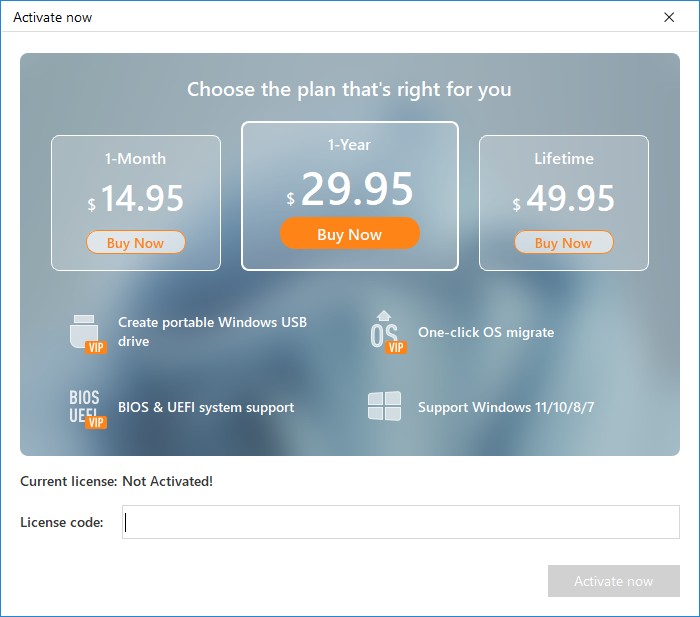Buy the Lifetime plan
This screenshot has width=700, height=617.
[564, 242]
